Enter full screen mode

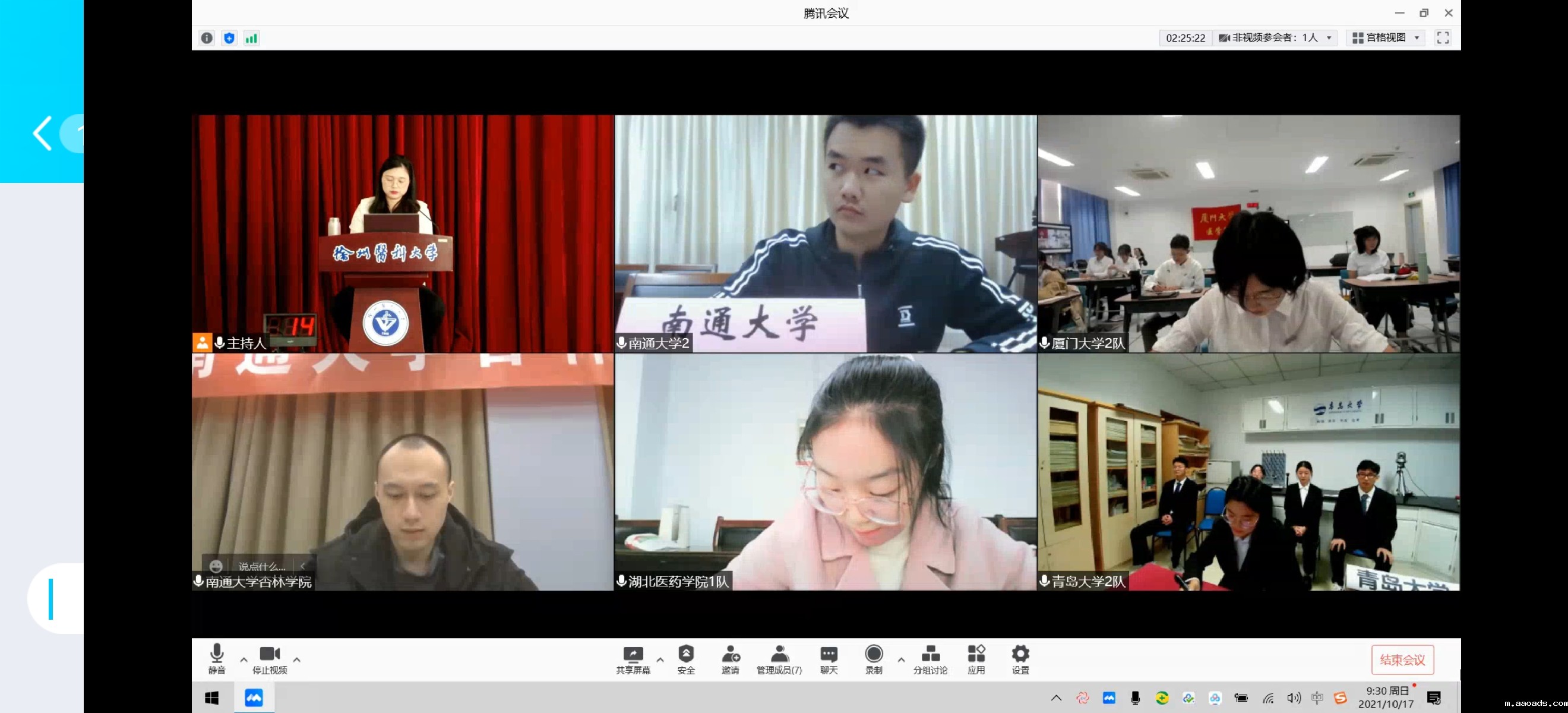[x=1442, y=38]
